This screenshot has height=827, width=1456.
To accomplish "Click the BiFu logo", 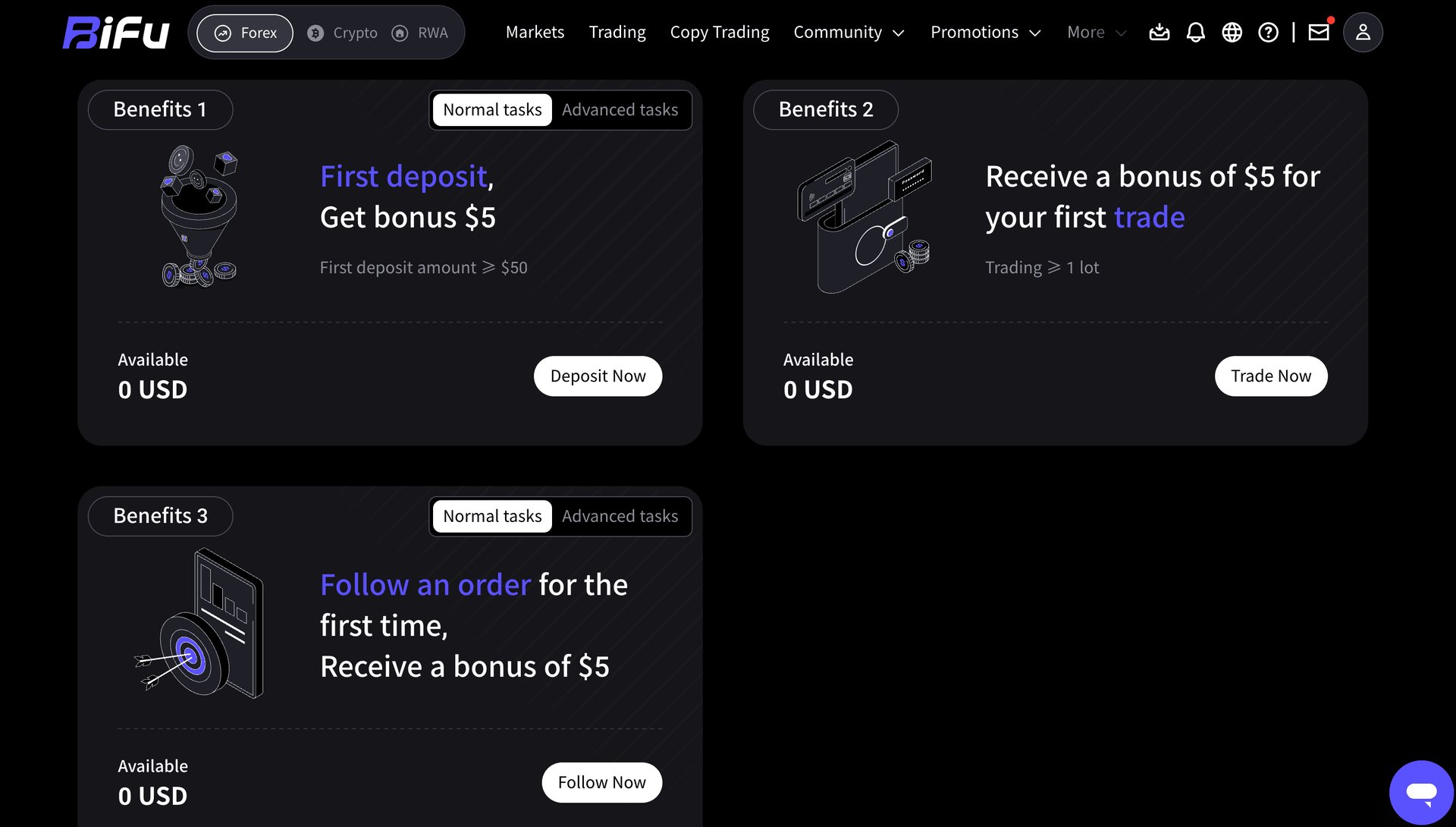I will 116,33.
